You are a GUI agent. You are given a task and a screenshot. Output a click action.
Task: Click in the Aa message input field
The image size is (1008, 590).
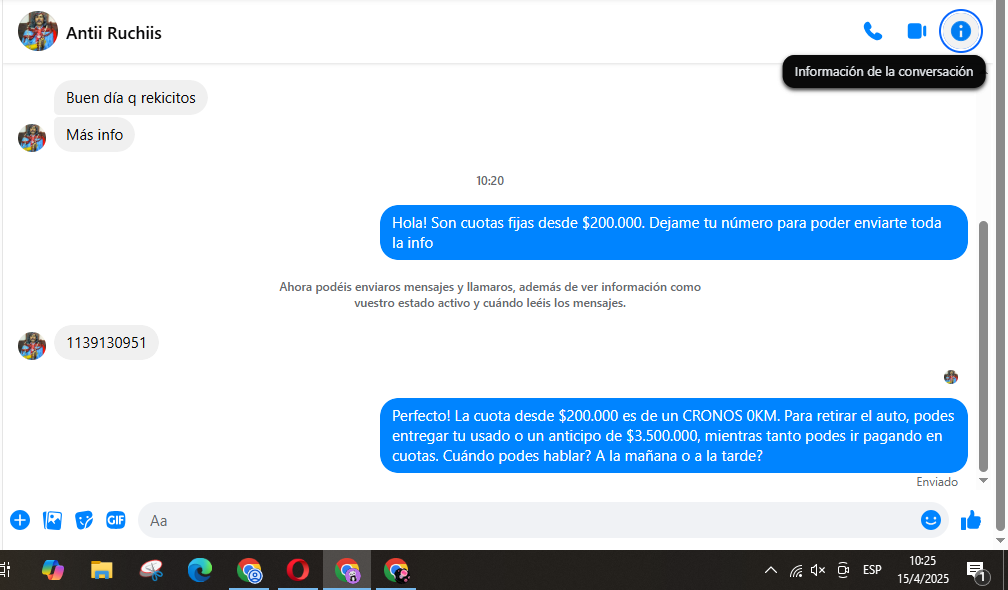pos(520,520)
